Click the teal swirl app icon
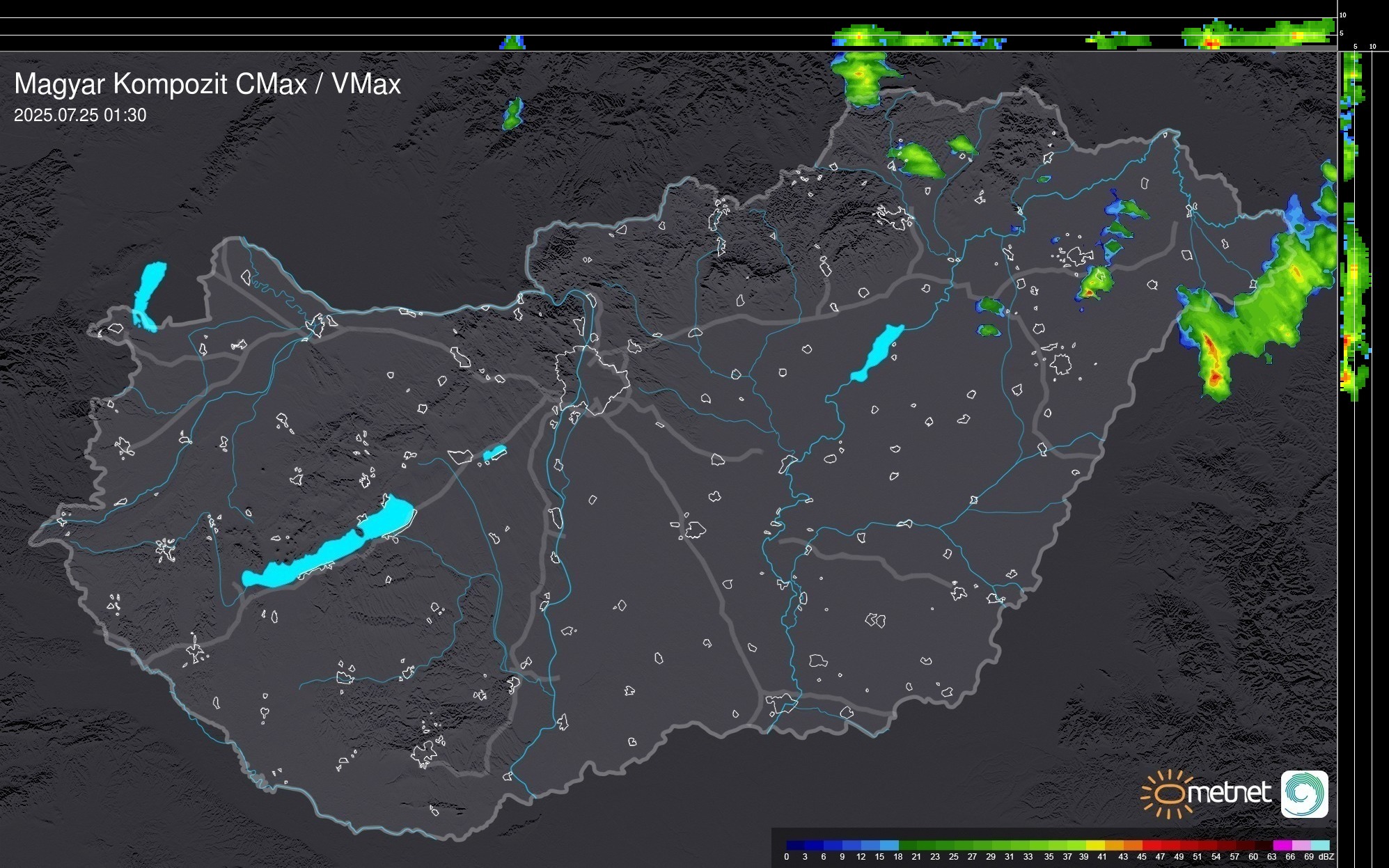 [1304, 794]
